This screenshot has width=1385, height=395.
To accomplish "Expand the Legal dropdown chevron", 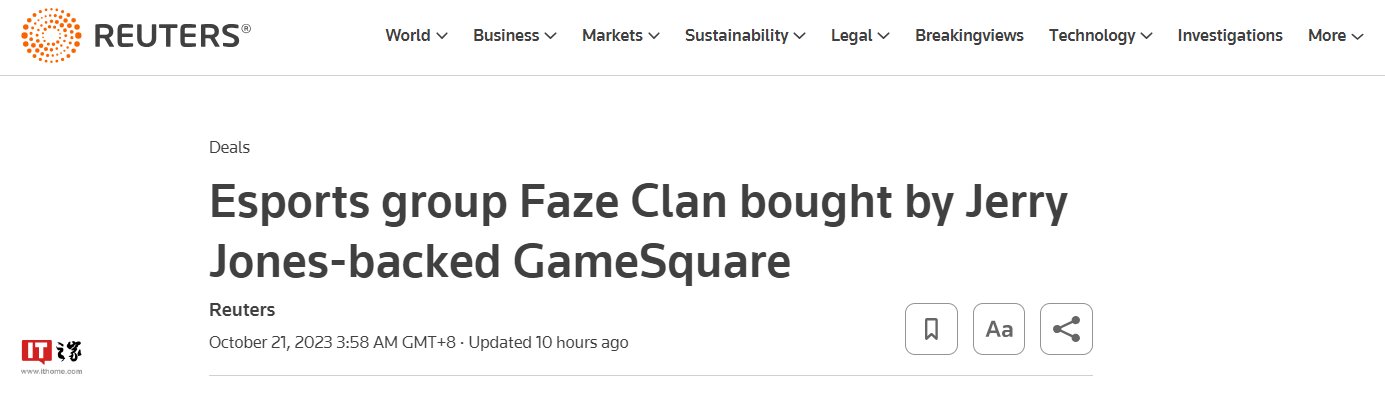I will tap(884, 36).
